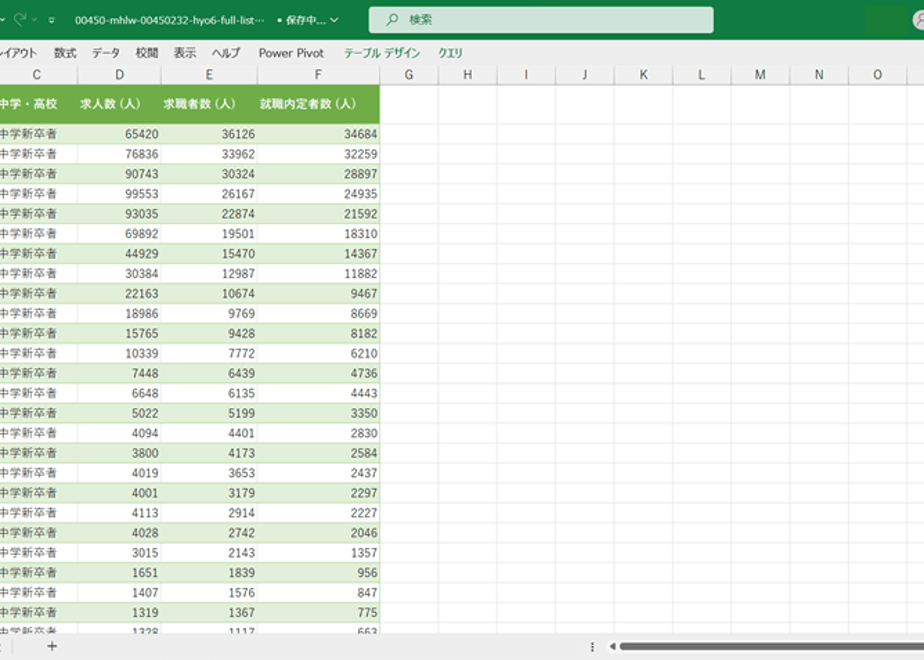924x660 pixels.
Task: Select column F header
Action: click(x=318, y=75)
